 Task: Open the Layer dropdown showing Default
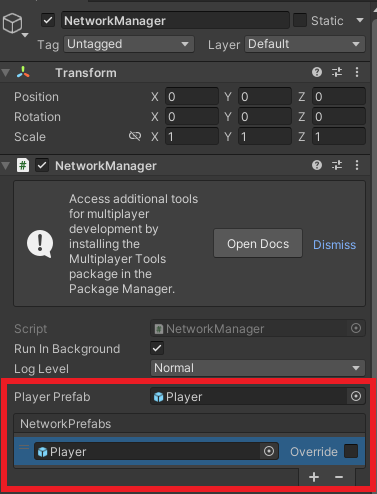point(305,44)
